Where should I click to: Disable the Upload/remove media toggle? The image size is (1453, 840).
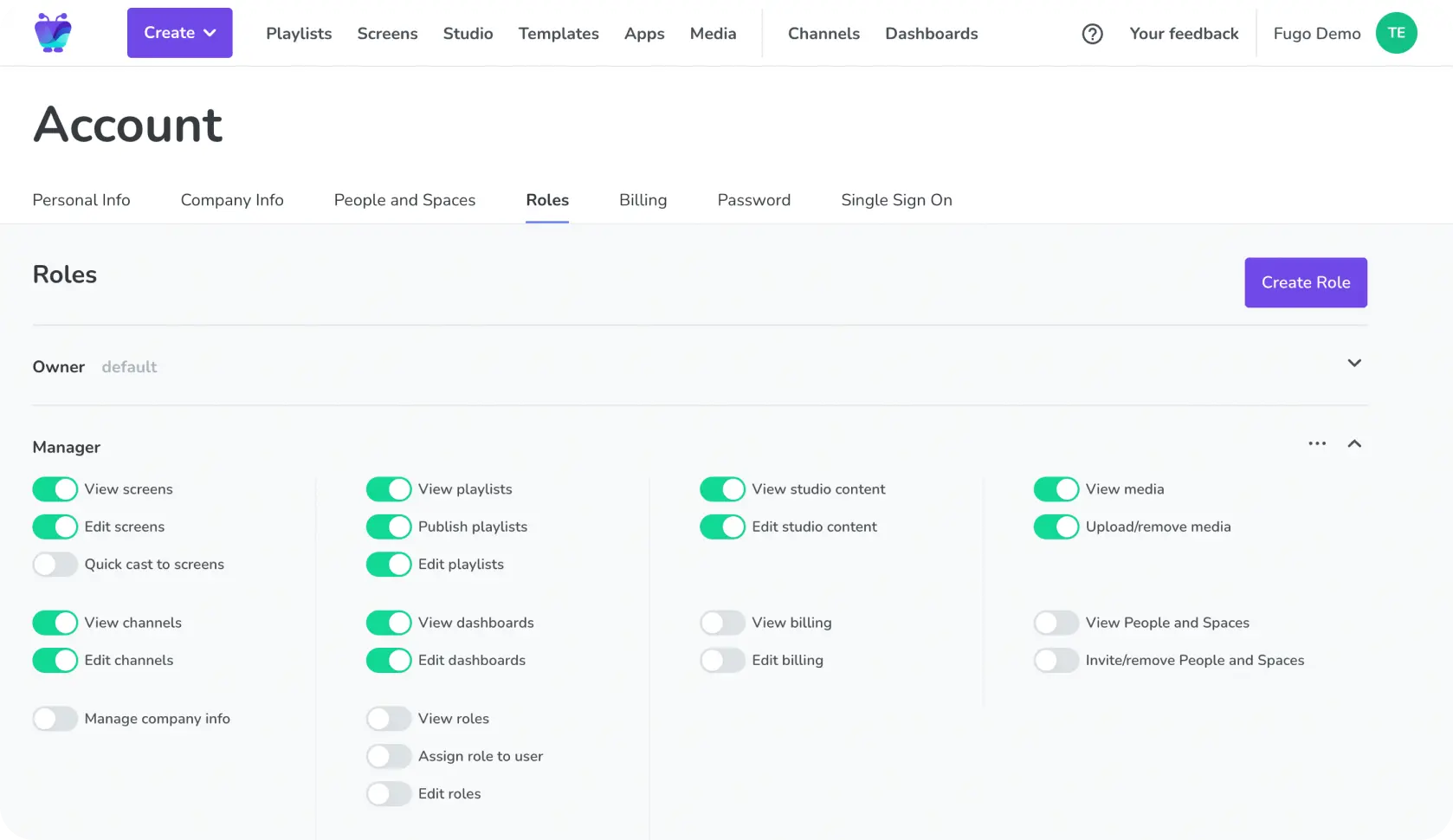point(1056,527)
